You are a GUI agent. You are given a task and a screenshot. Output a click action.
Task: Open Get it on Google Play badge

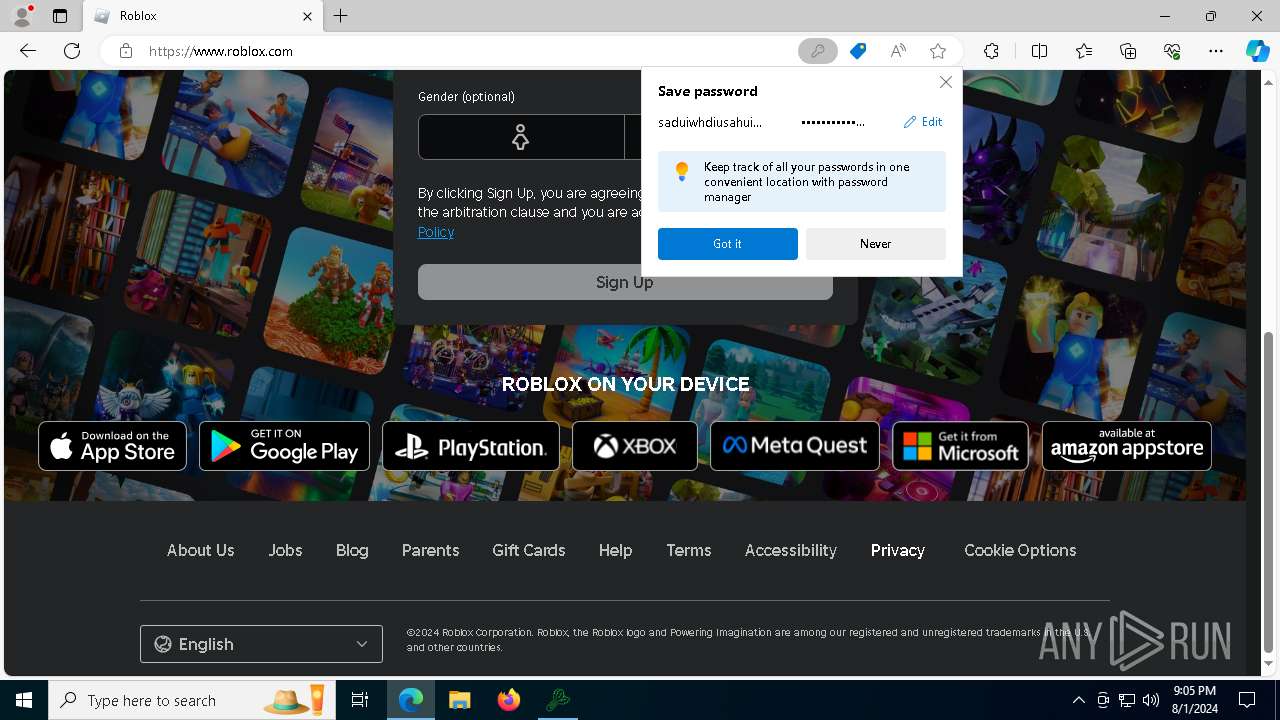[x=284, y=446]
